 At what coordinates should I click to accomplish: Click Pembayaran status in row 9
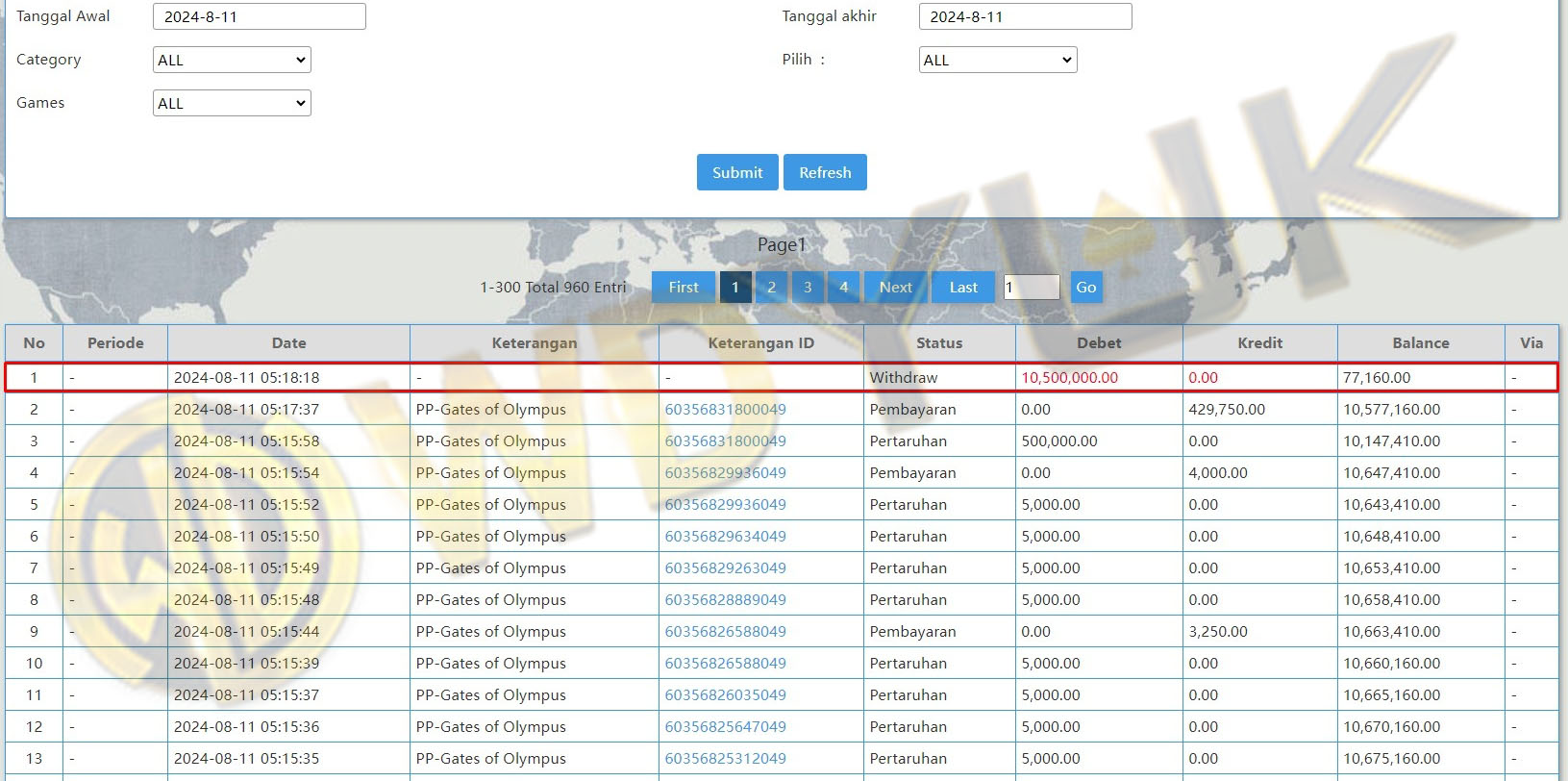click(x=912, y=631)
